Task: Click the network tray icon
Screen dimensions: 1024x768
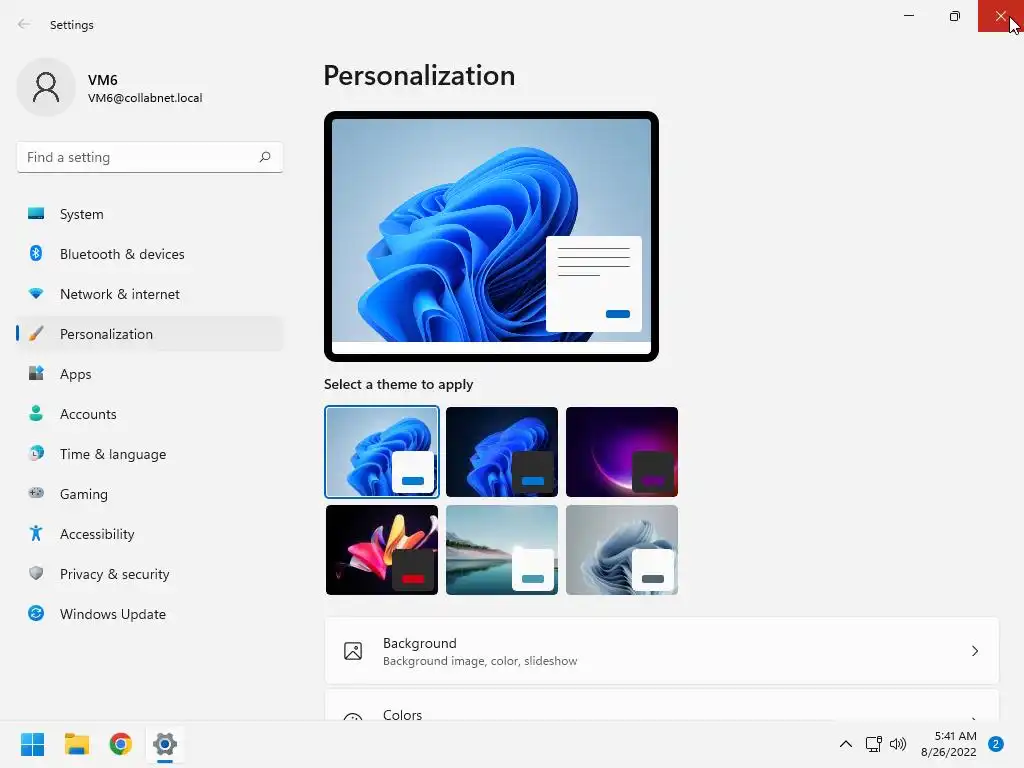Action: (x=874, y=744)
